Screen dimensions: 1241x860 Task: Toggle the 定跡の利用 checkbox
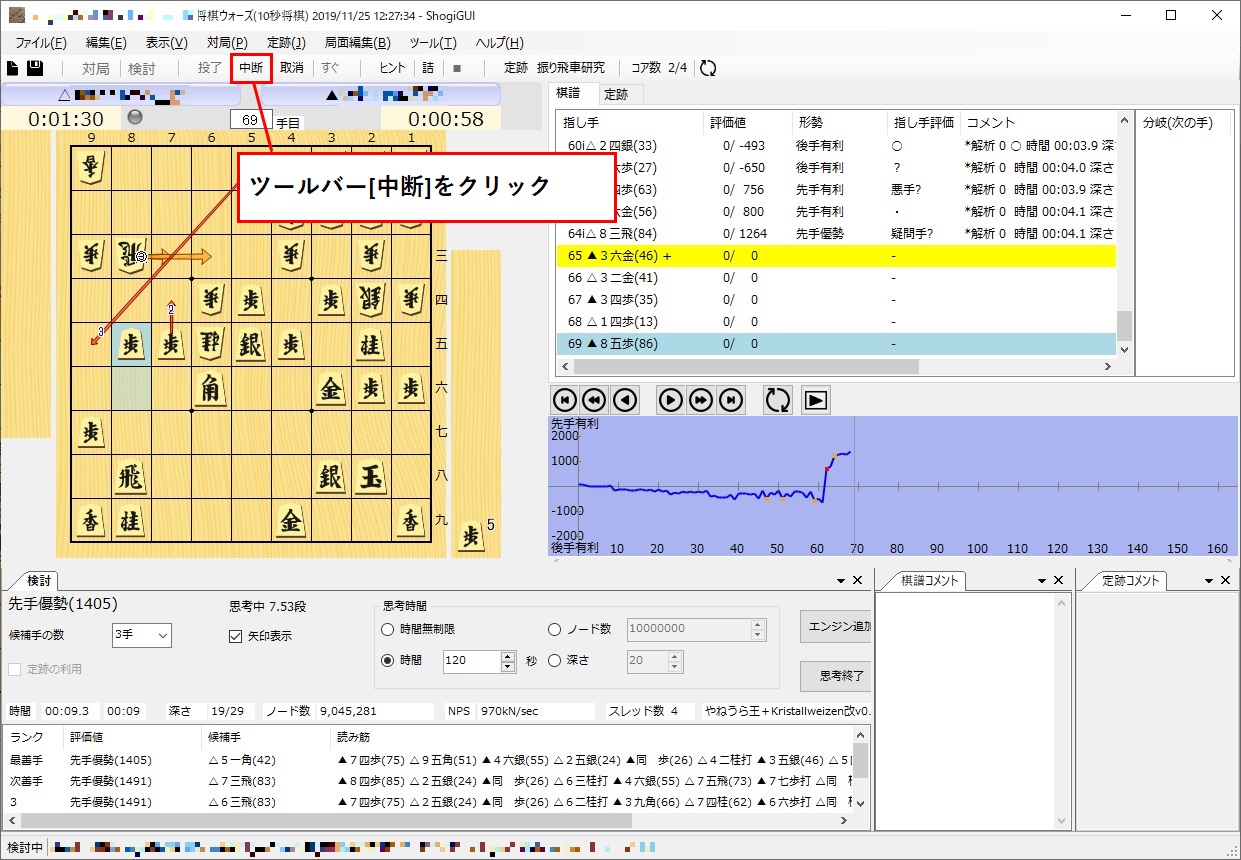[15, 669]
